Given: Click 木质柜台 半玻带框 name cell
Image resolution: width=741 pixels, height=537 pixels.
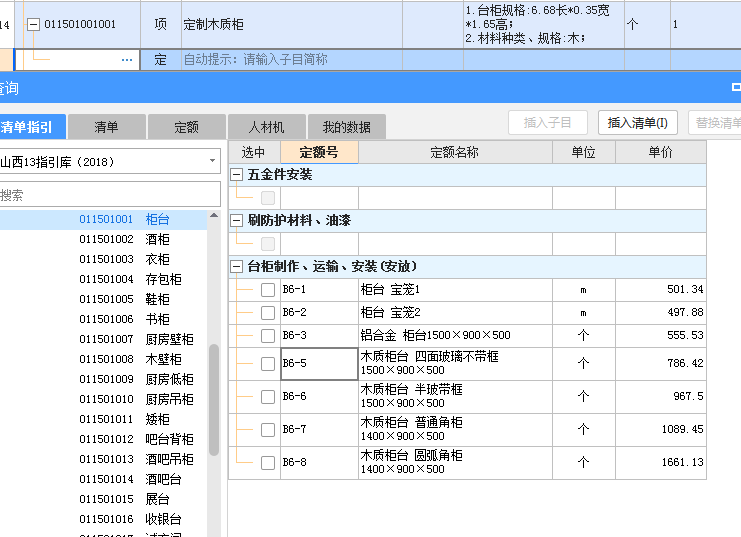Looking at the screenshot, I should [455, 397].
